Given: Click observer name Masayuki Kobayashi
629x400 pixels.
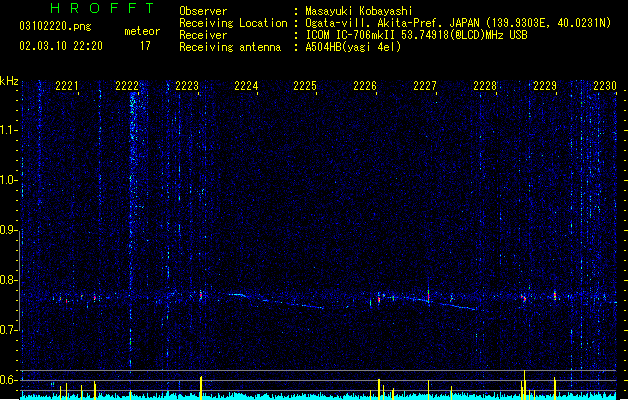Looking at the screenshot, I should 359,11.
